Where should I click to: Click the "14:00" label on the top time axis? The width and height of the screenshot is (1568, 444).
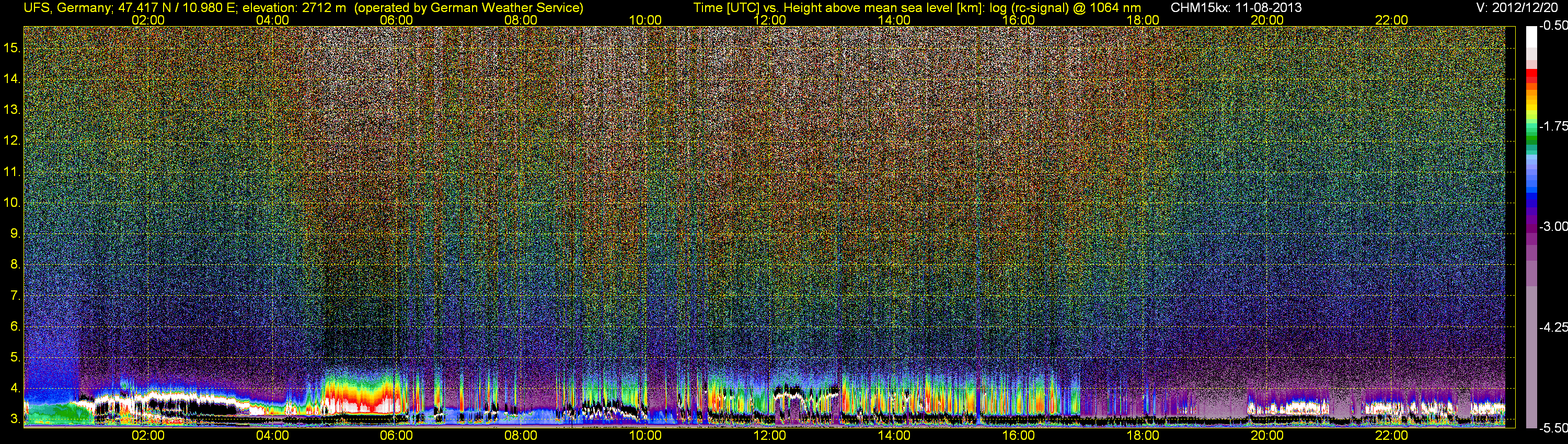tap(894, 20)
